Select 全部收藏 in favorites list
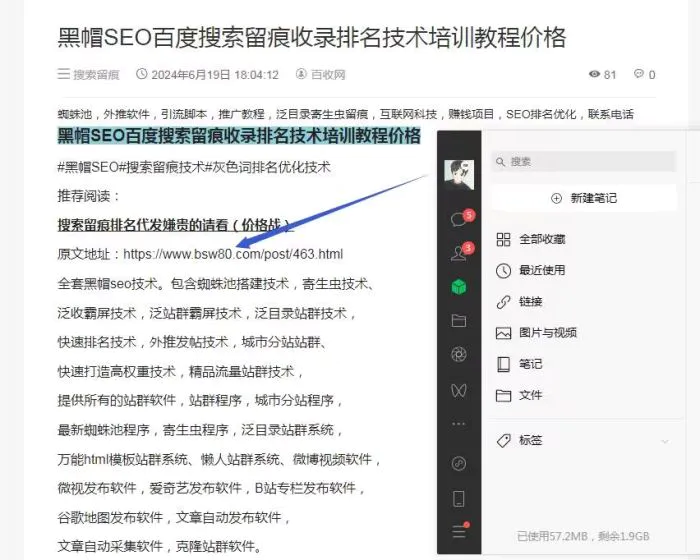The width and height of the screenshot is (700, 560). tap(531, 239)
